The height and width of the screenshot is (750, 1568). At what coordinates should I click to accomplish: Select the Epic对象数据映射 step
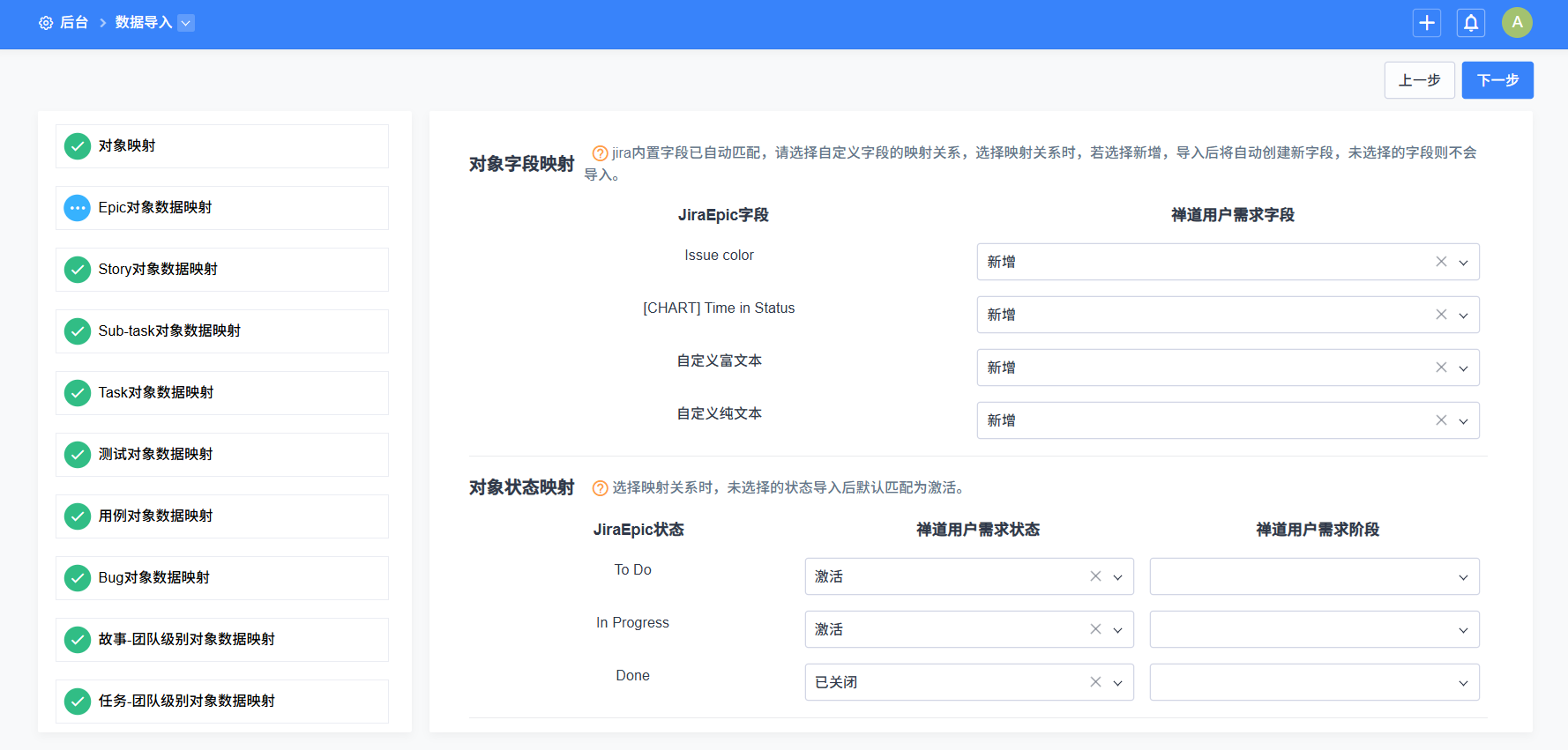coord(222,208)
